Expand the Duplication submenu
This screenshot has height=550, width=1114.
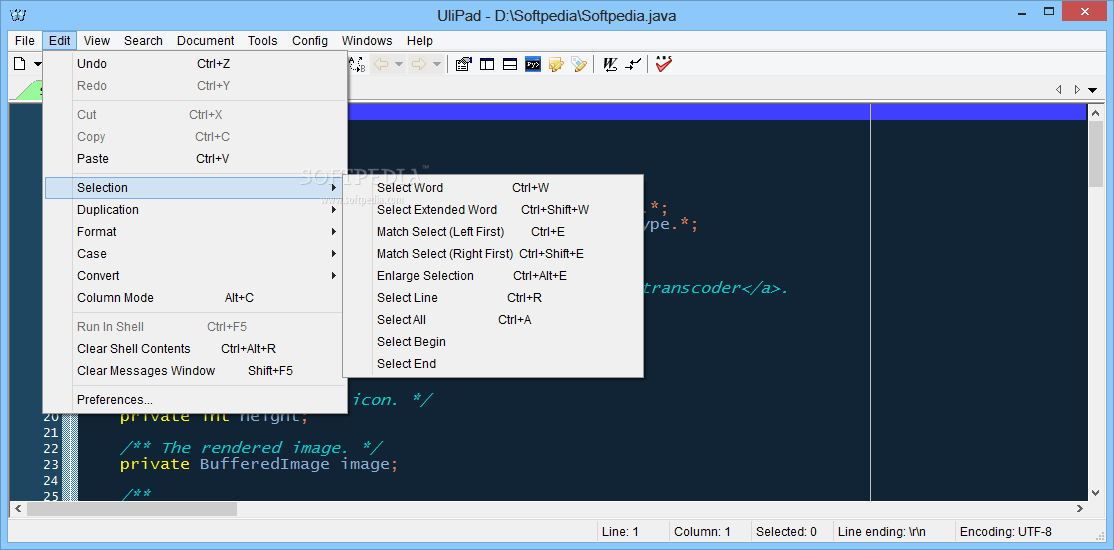pos(195,210)
